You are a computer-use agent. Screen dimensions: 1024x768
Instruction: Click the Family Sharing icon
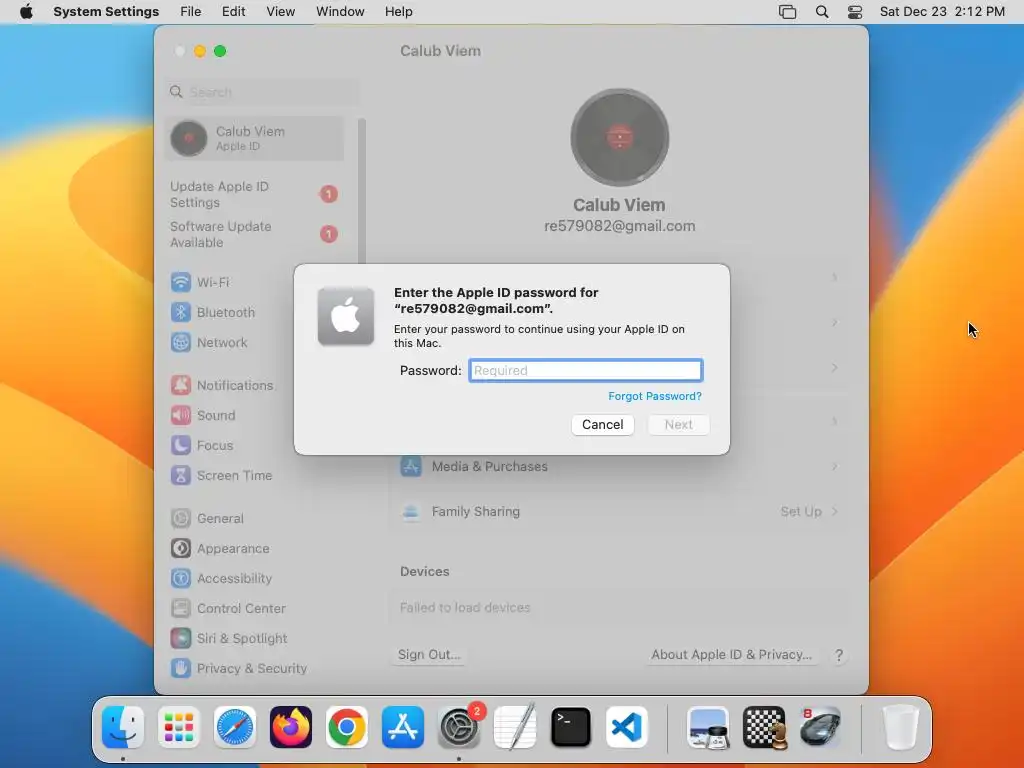tap(411, 511)
